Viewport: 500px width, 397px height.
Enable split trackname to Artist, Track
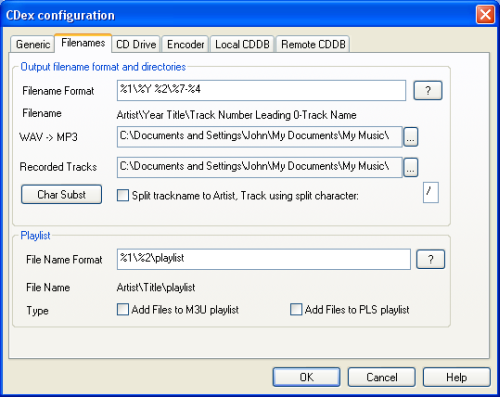click(123, 195)
